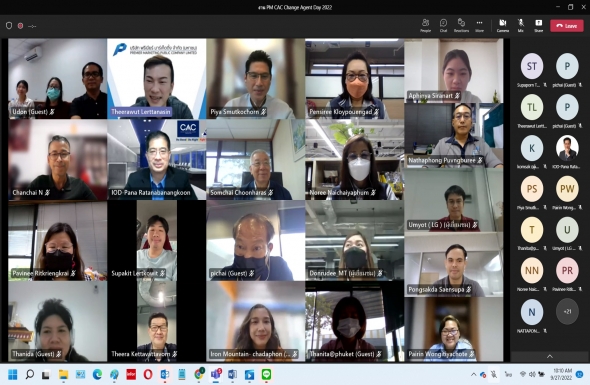Select the N participant avatar
The height and width of the screenshot is (385, 590).
(532, 312)
